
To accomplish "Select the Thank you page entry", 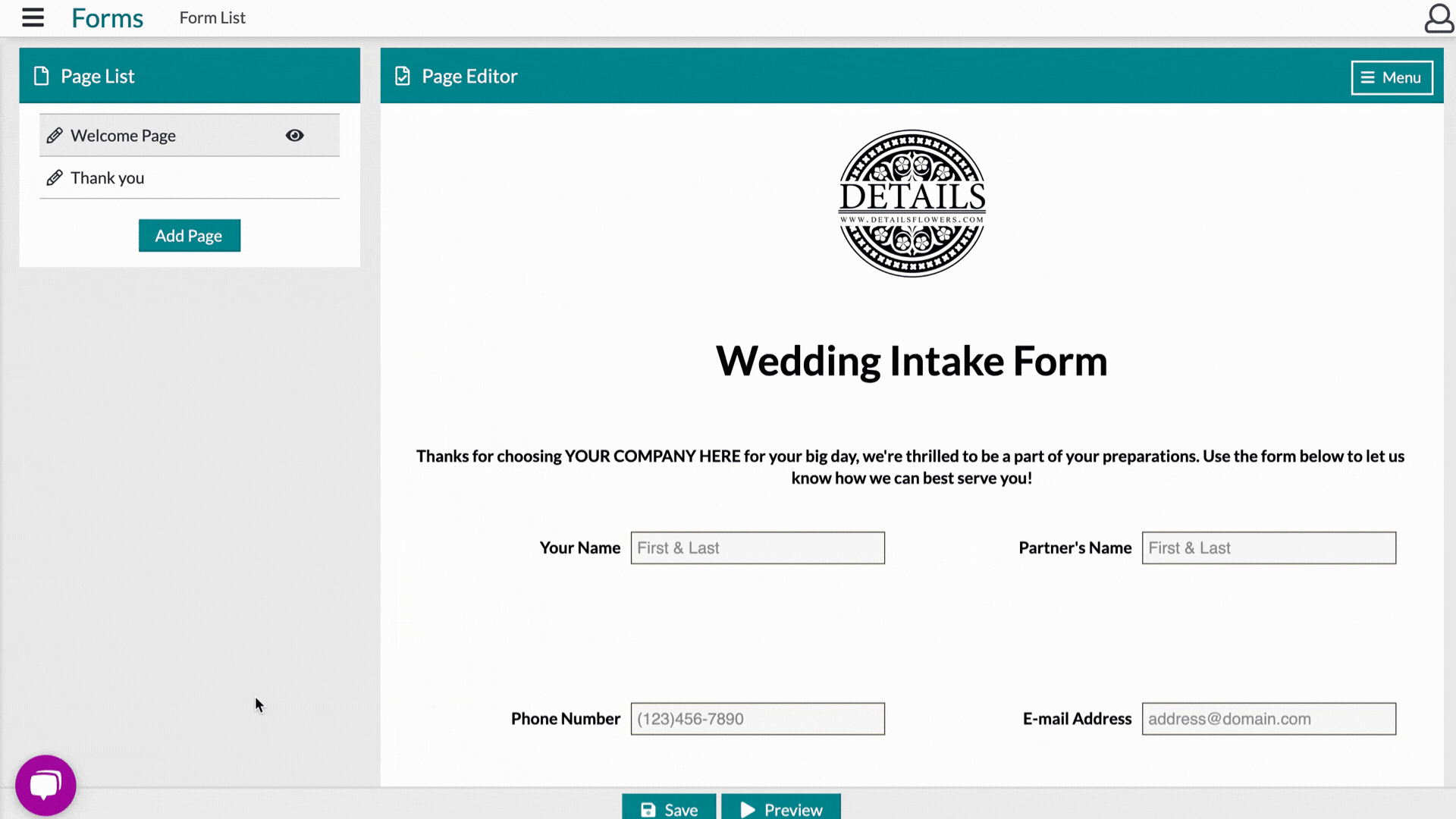I will [190, 178].
